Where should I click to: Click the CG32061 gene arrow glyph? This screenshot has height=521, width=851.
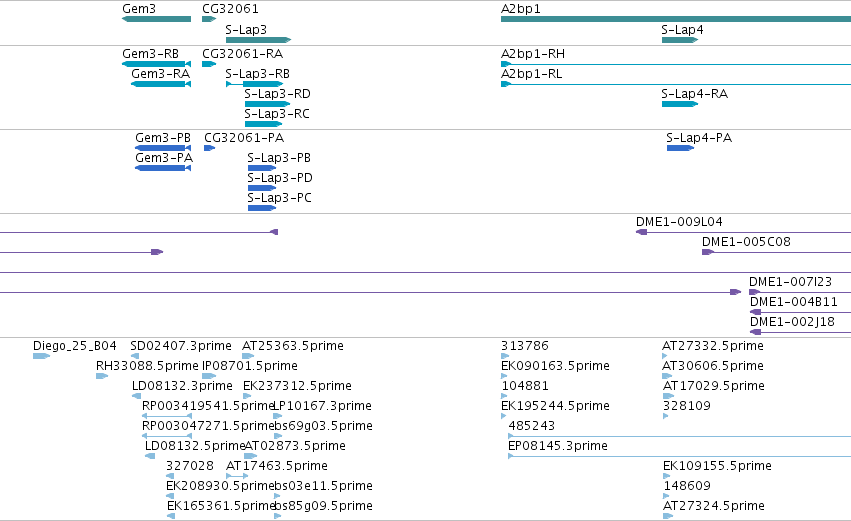pyautogui.click(x=209, y=19)
